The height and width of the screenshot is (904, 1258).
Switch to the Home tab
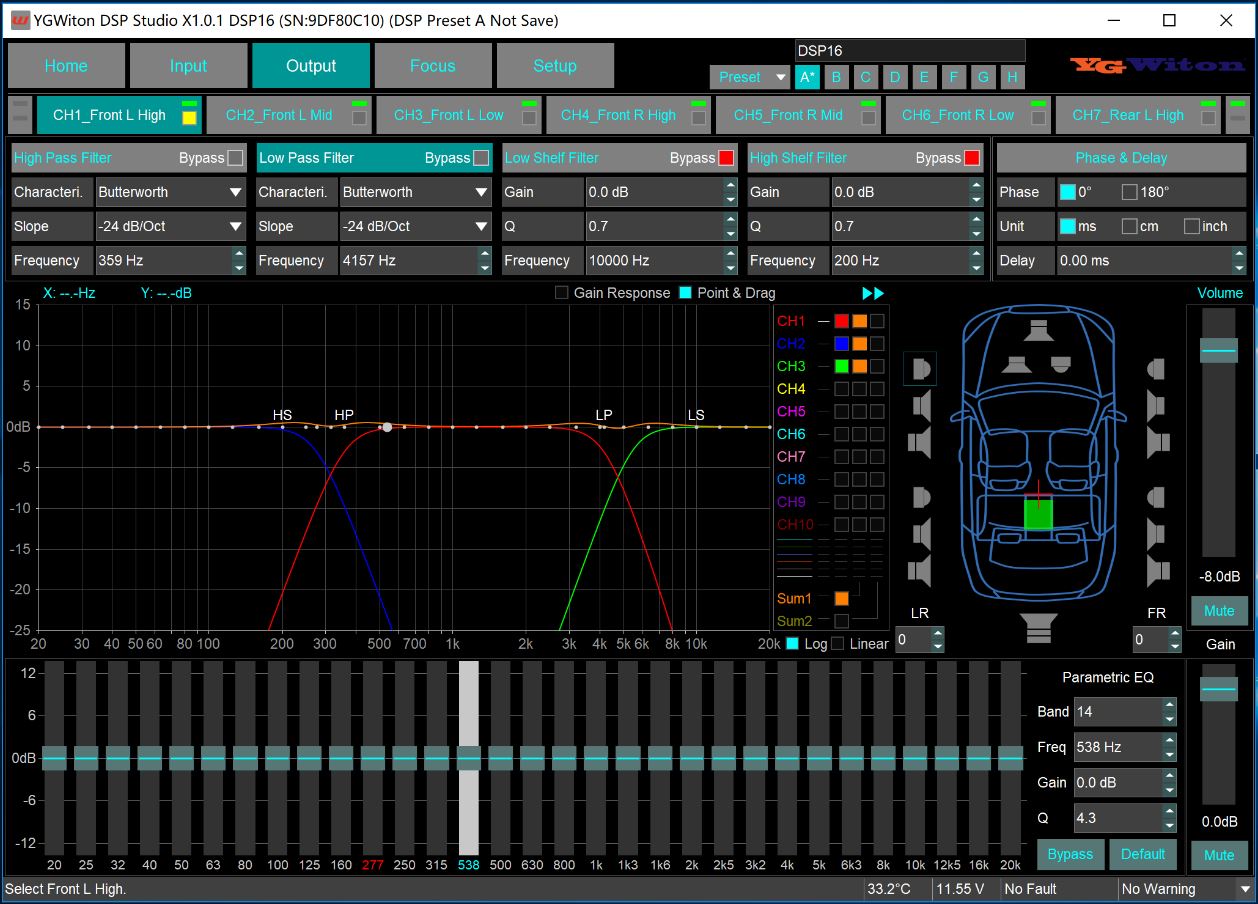66,66
